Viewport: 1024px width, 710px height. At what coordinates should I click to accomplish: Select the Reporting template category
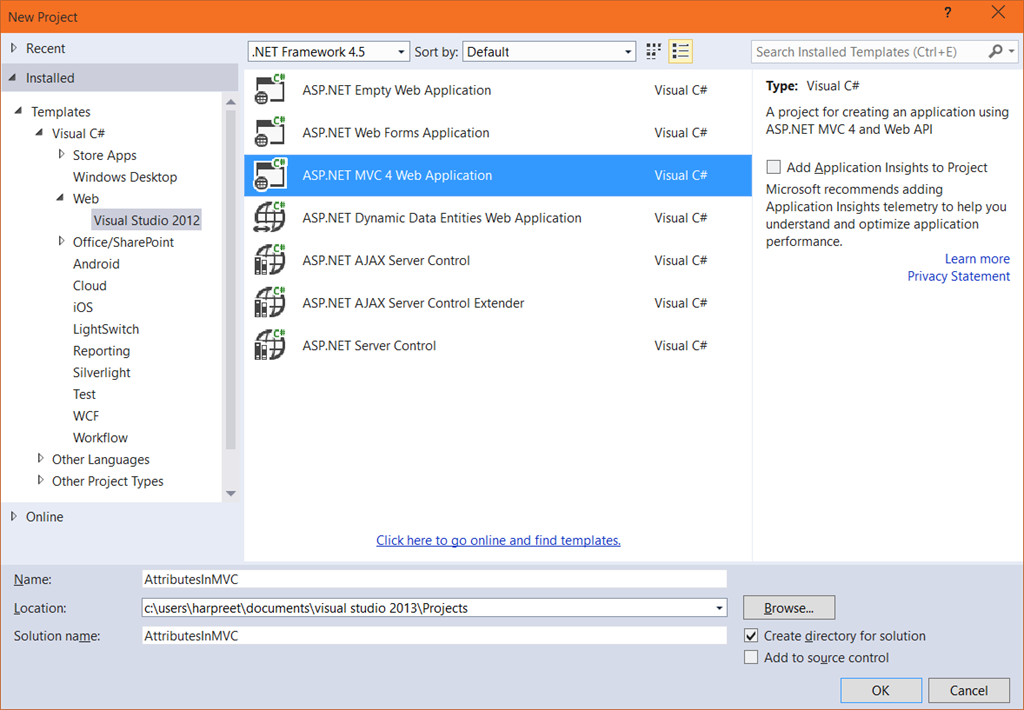pos(101,351)
